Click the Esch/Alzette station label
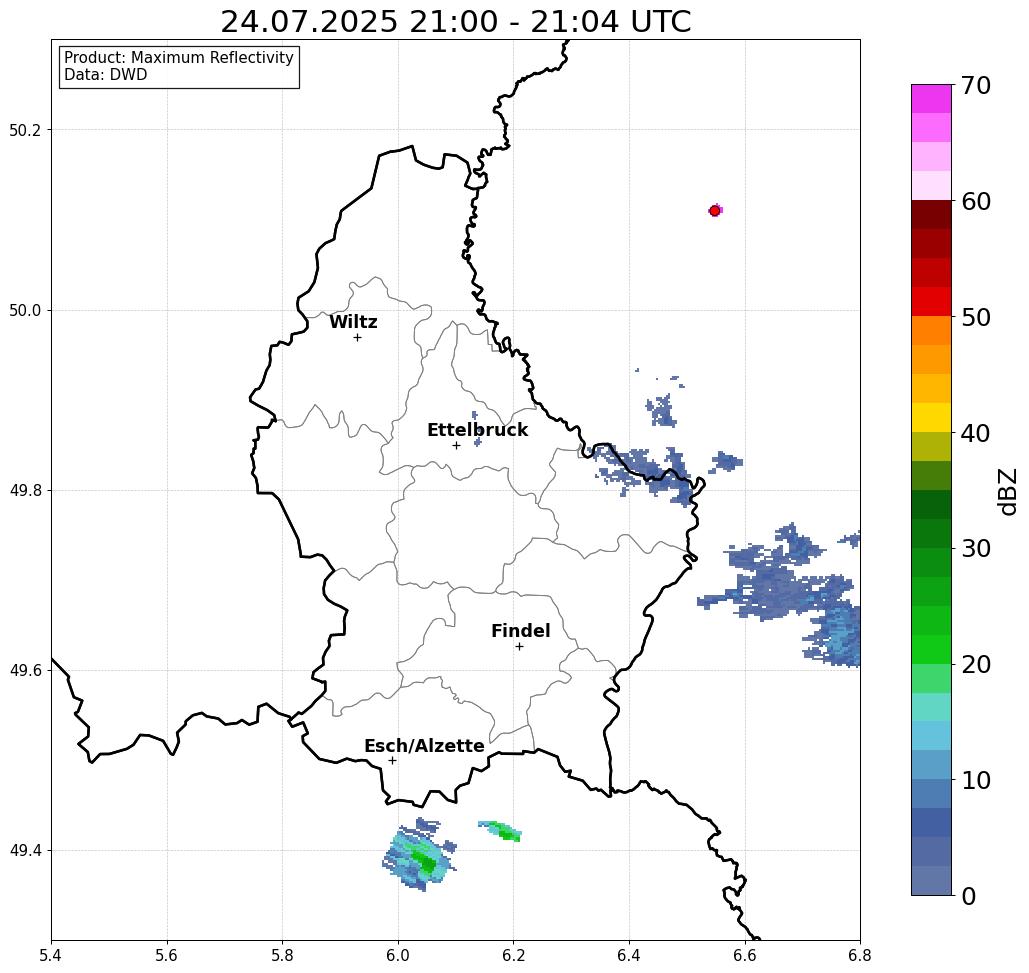Image resolution: width=1029 pixels, height=973 pixels. coord(424,746)
